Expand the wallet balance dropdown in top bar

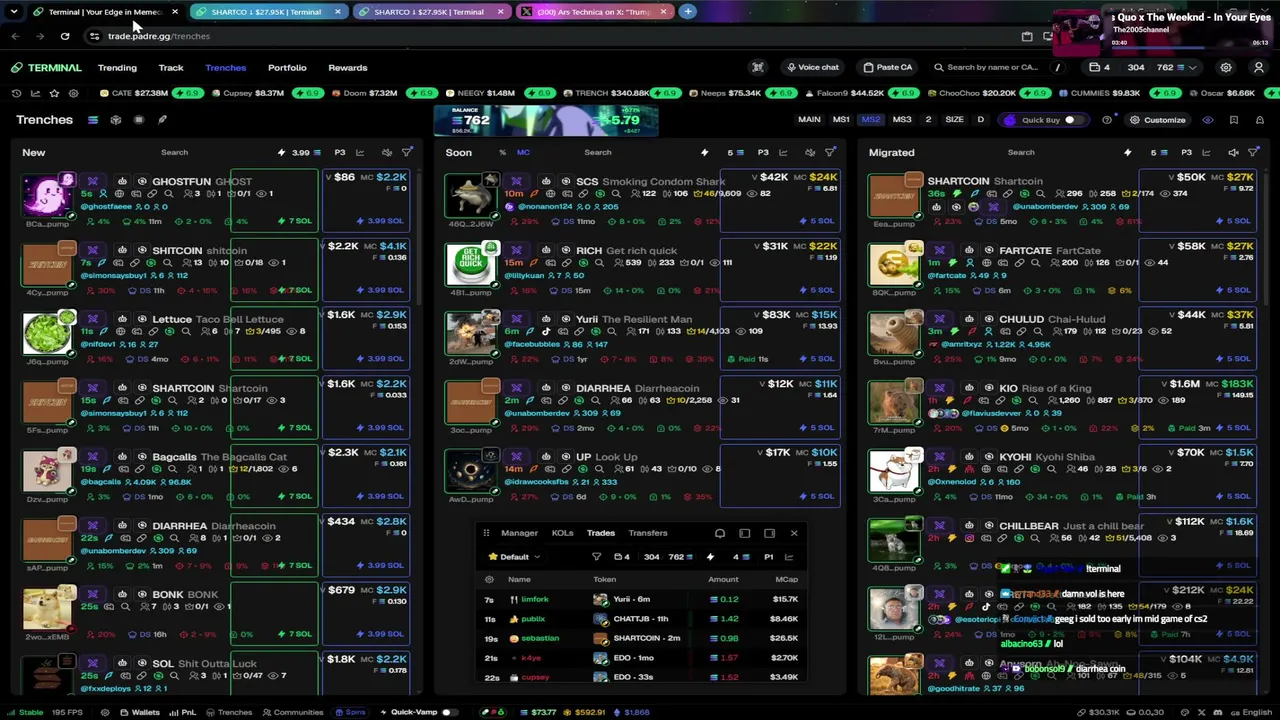tap(1192, 68)
